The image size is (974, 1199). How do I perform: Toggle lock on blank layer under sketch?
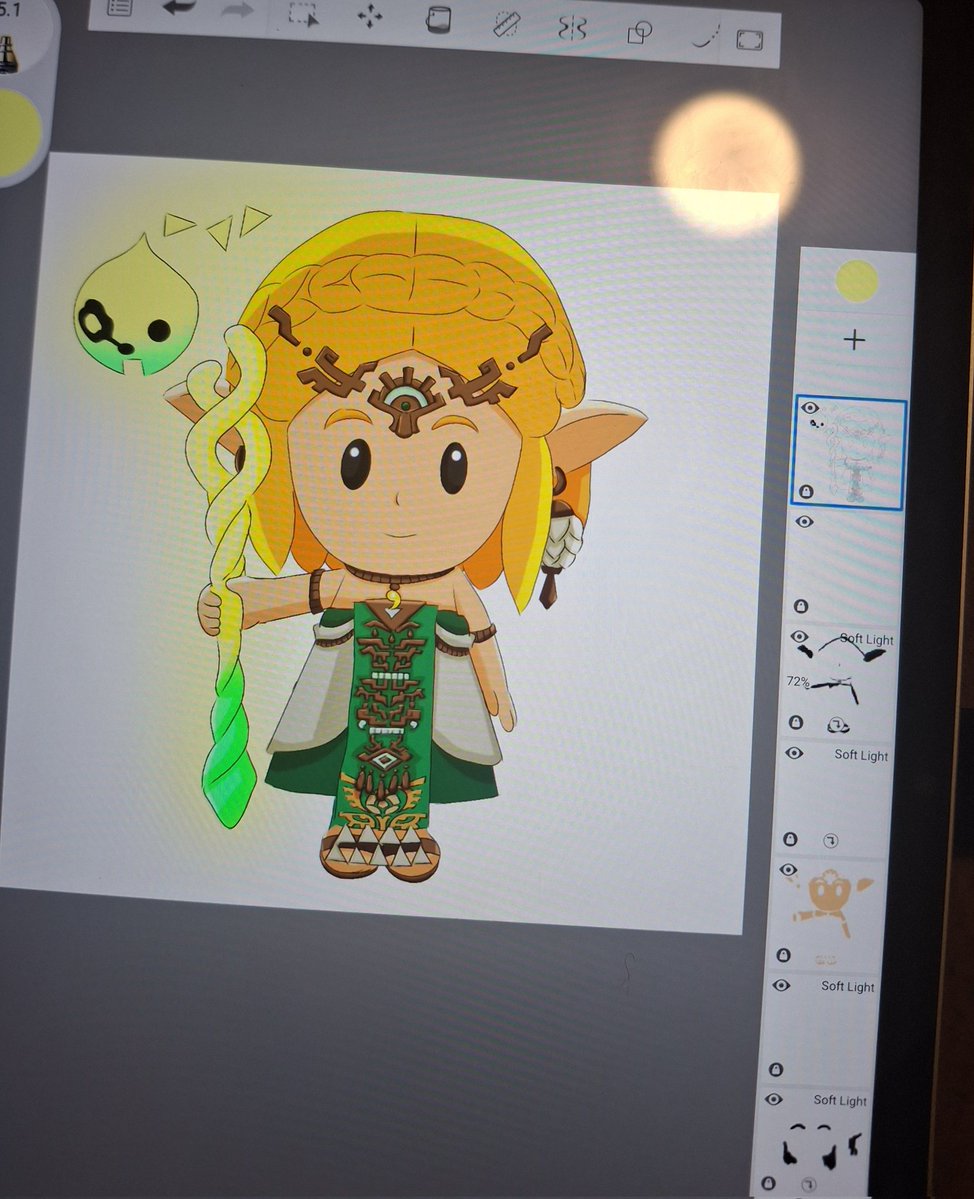pos(800,606)
